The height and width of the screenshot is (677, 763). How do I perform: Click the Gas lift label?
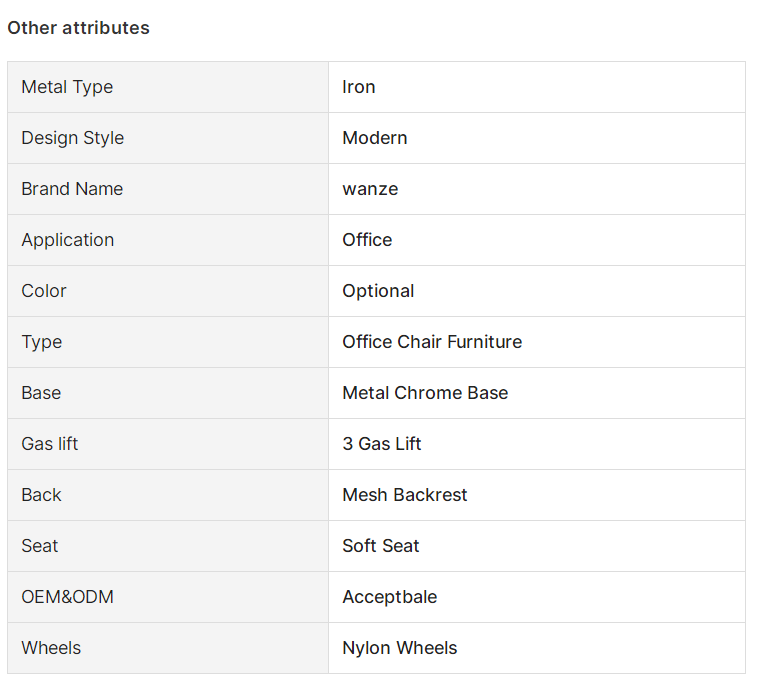coord(50,444)
